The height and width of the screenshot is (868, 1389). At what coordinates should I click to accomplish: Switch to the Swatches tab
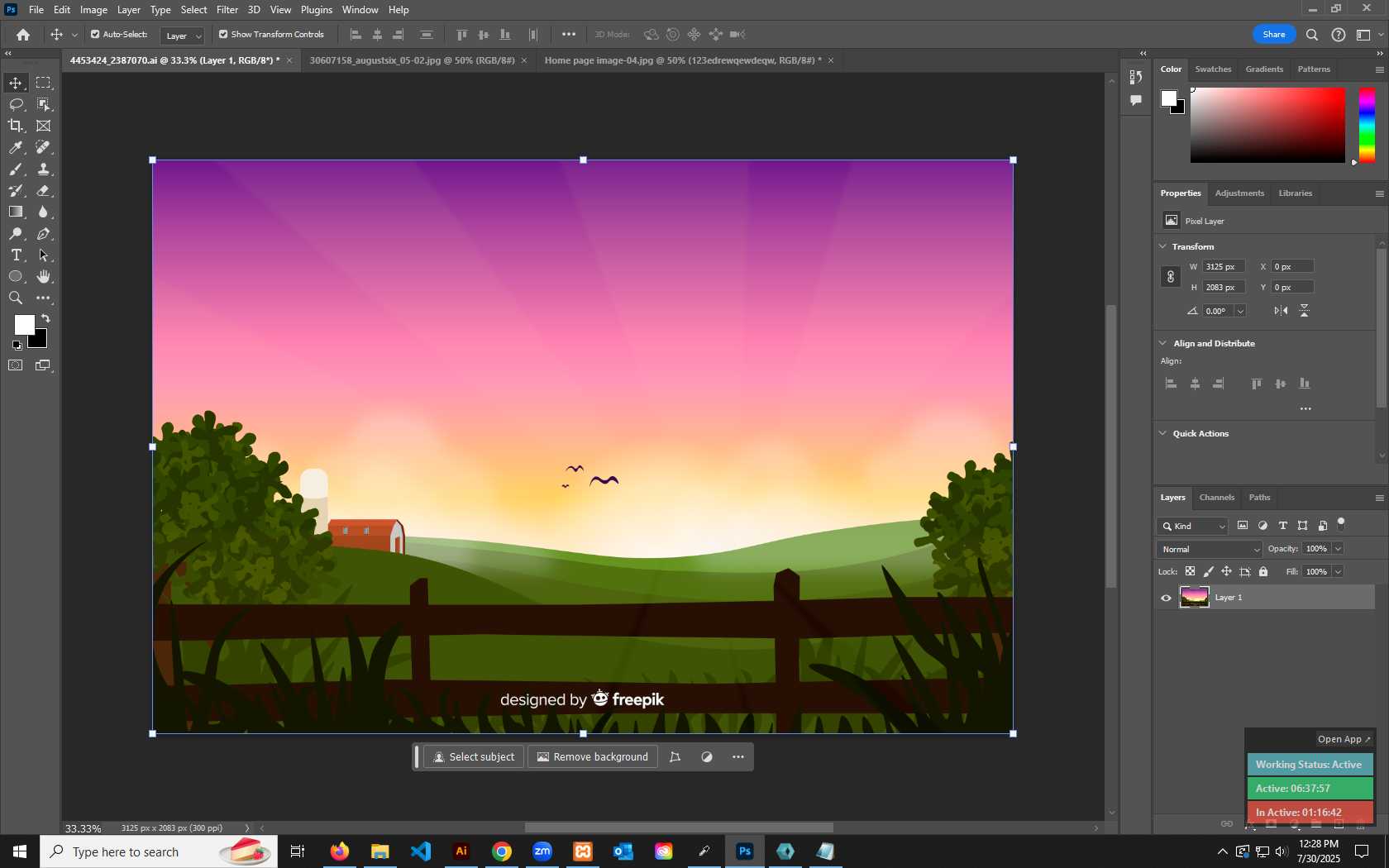coord(1213,69)
